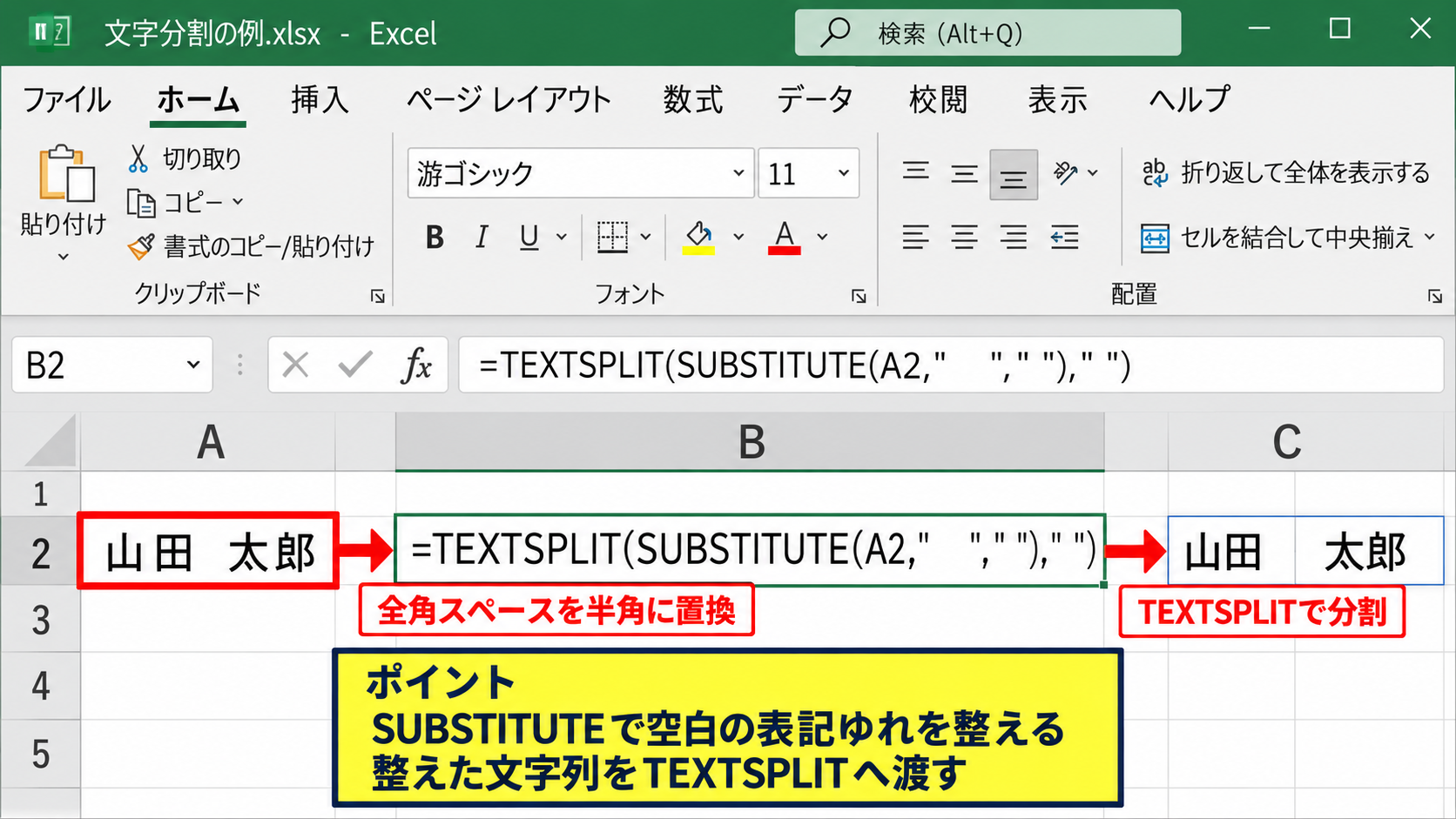Open the font size dropdown

843,173
